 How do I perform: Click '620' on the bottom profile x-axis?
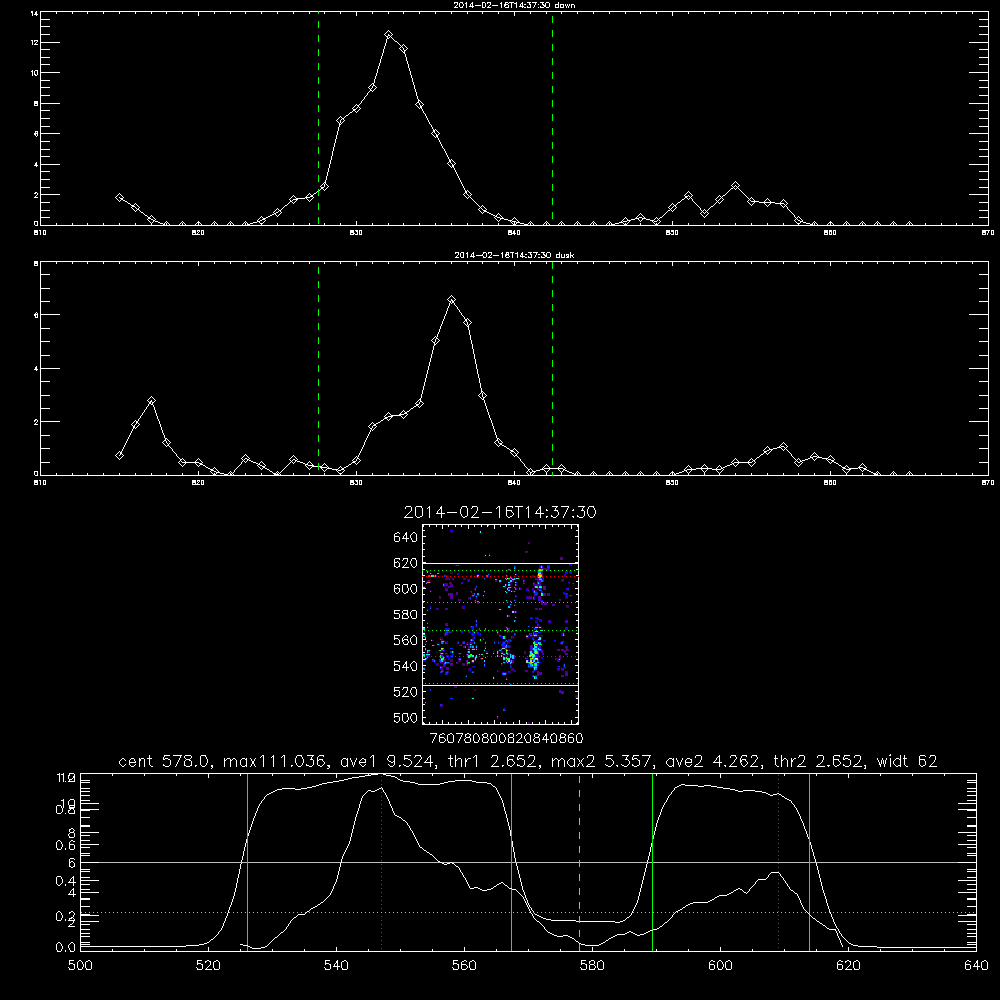(x=848, y=966)
